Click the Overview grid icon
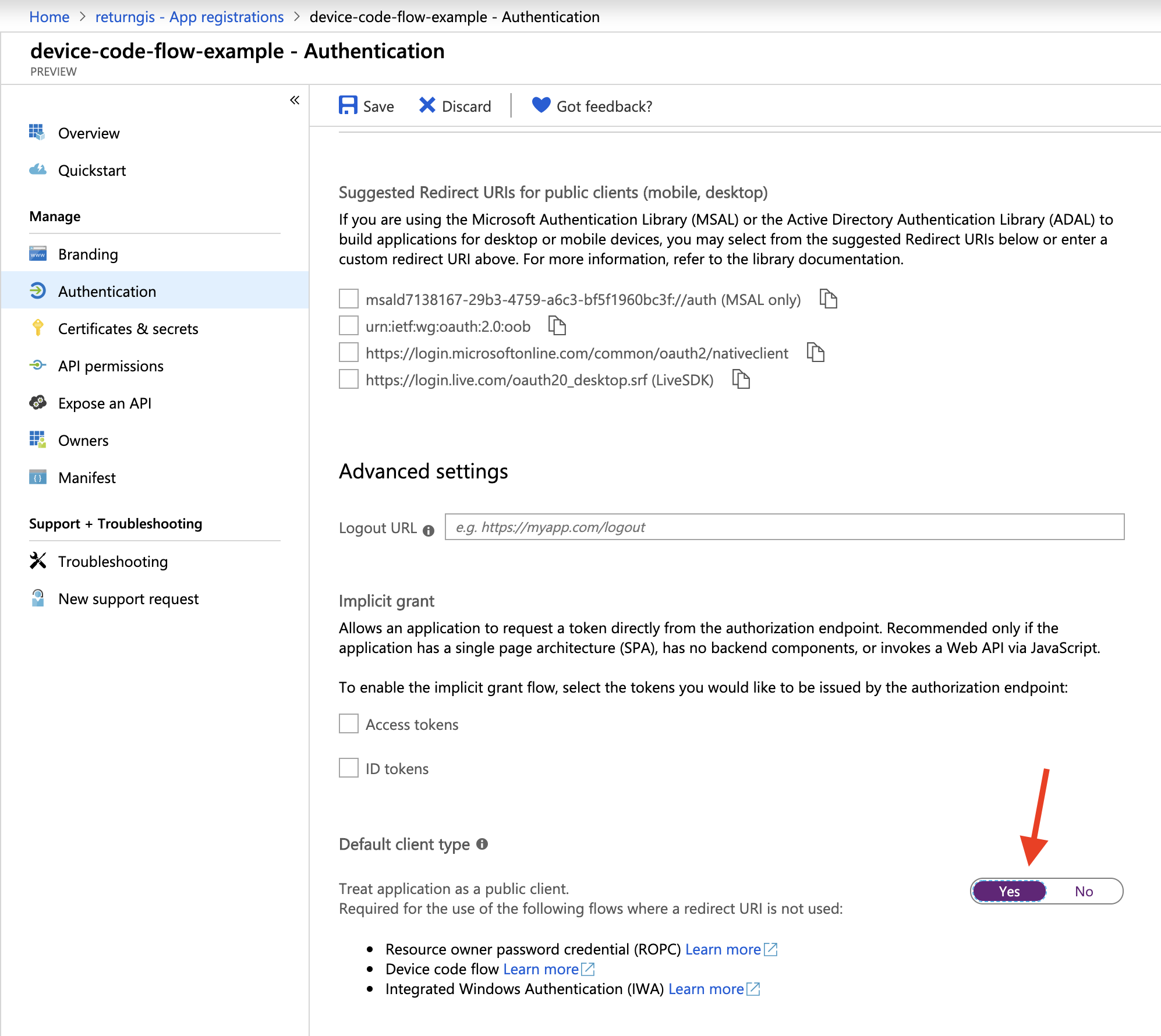This screenshot has height=1036, width=1161. [x=37, y=133]
